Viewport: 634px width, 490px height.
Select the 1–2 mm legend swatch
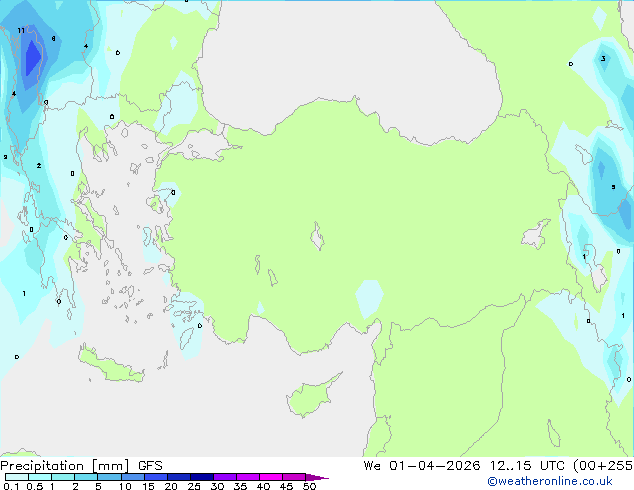tap(63, 477)
